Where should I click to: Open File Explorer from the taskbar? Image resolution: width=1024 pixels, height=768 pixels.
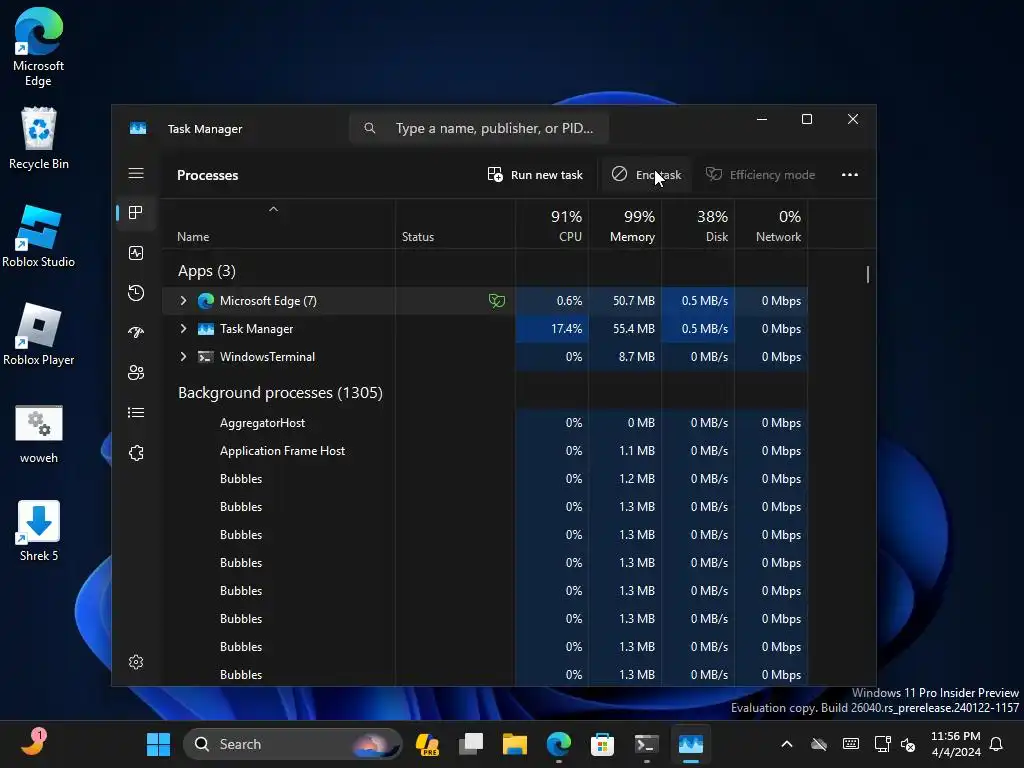pyautogui.click(x=515, y=744)
